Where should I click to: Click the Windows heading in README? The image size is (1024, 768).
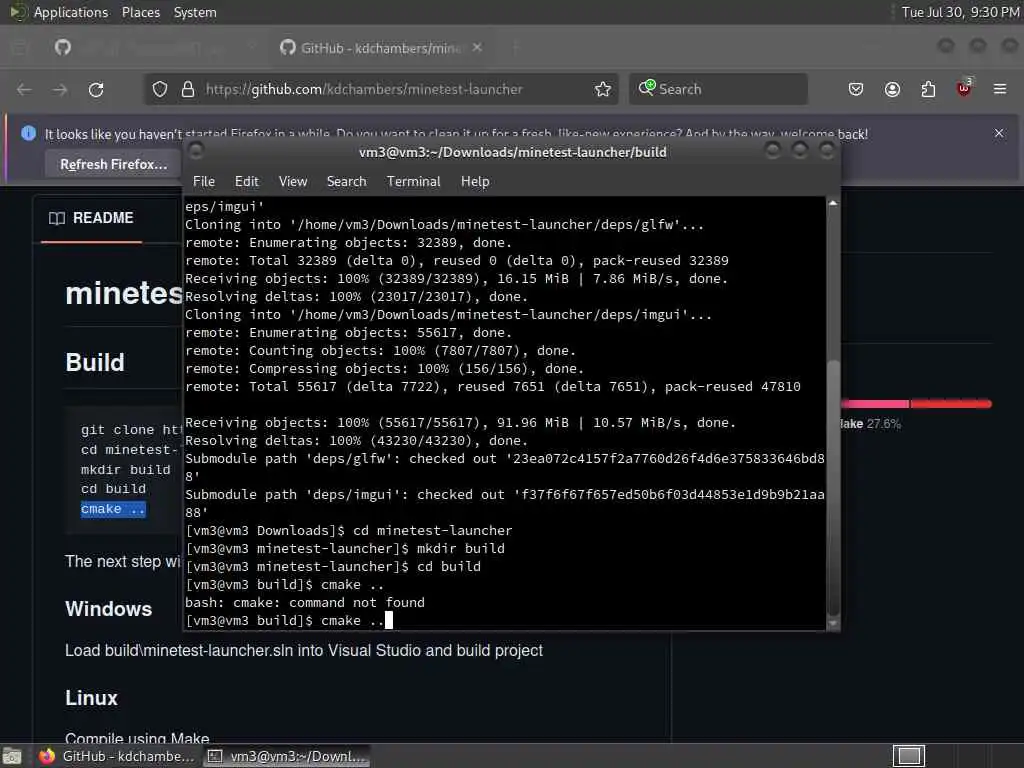(x=108, y=609)
